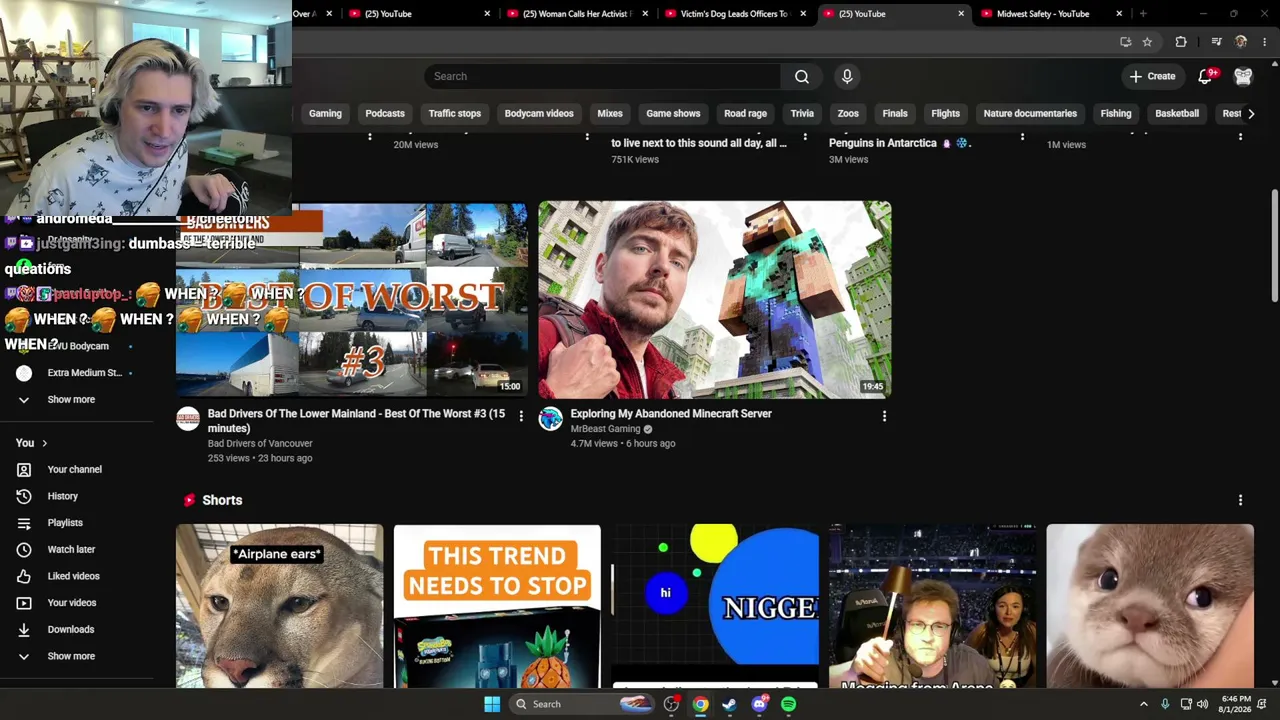Open the Airplane ears Short thumbnail

(279, 606)
